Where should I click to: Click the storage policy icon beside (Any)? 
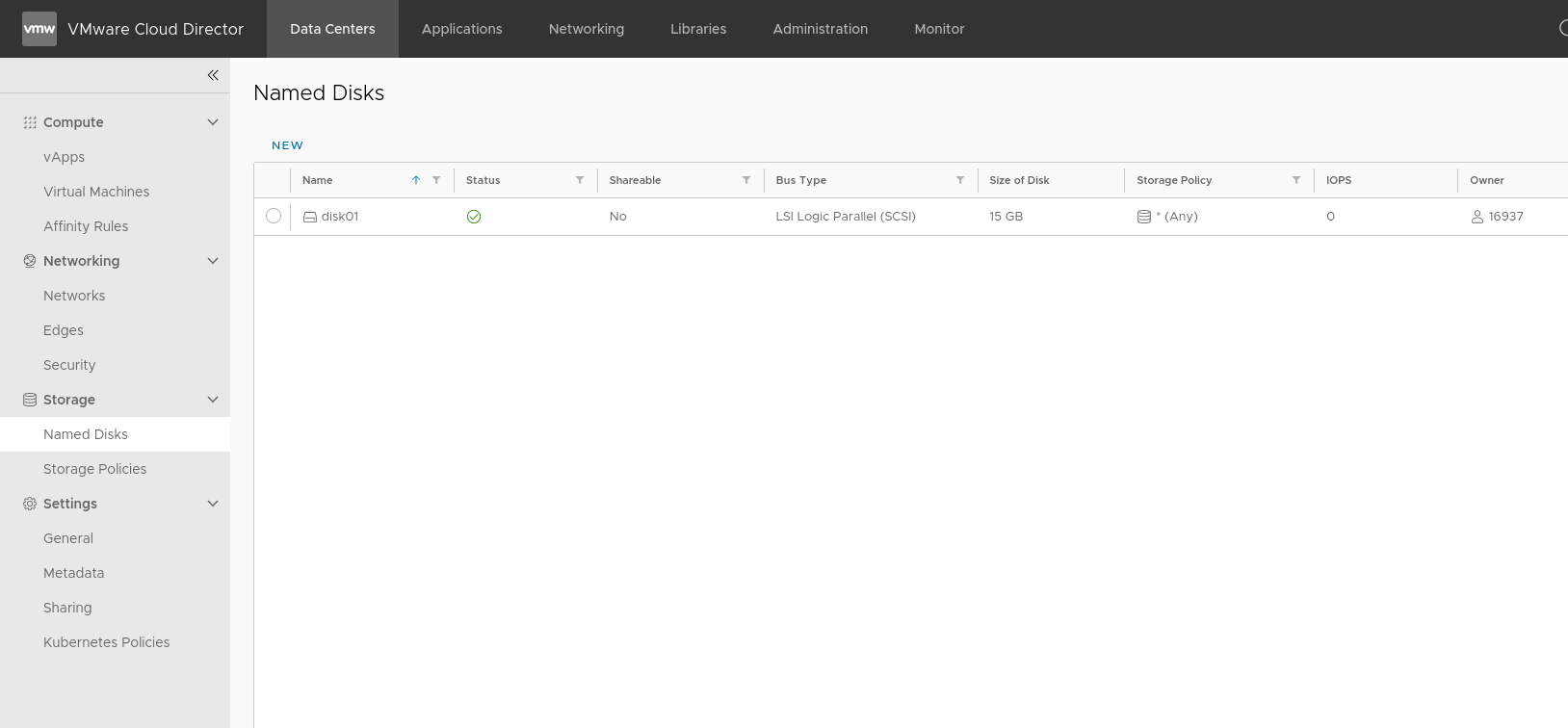1144,217
